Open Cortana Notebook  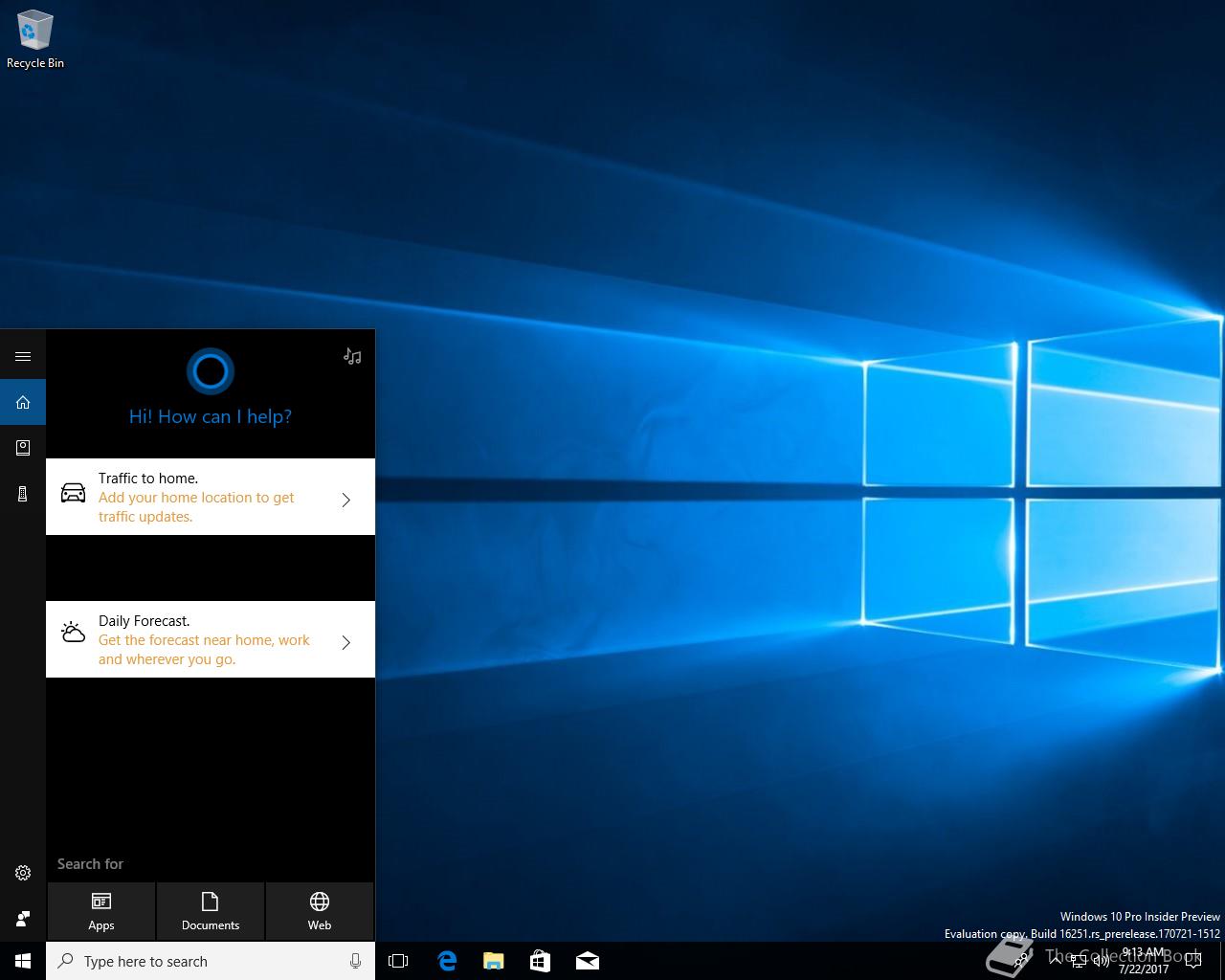click(23, 448)
